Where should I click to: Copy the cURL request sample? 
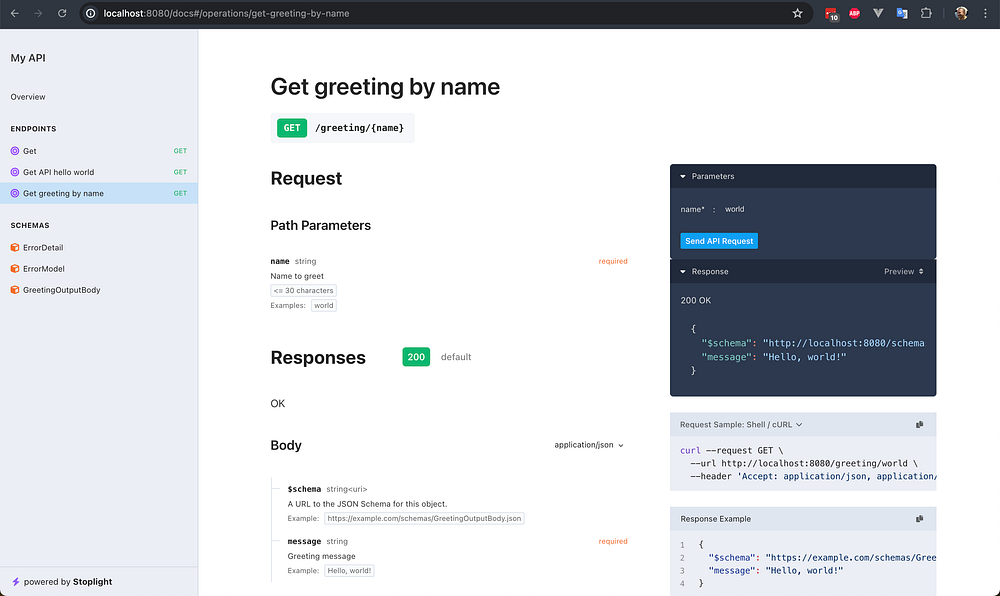pos(920,425)
